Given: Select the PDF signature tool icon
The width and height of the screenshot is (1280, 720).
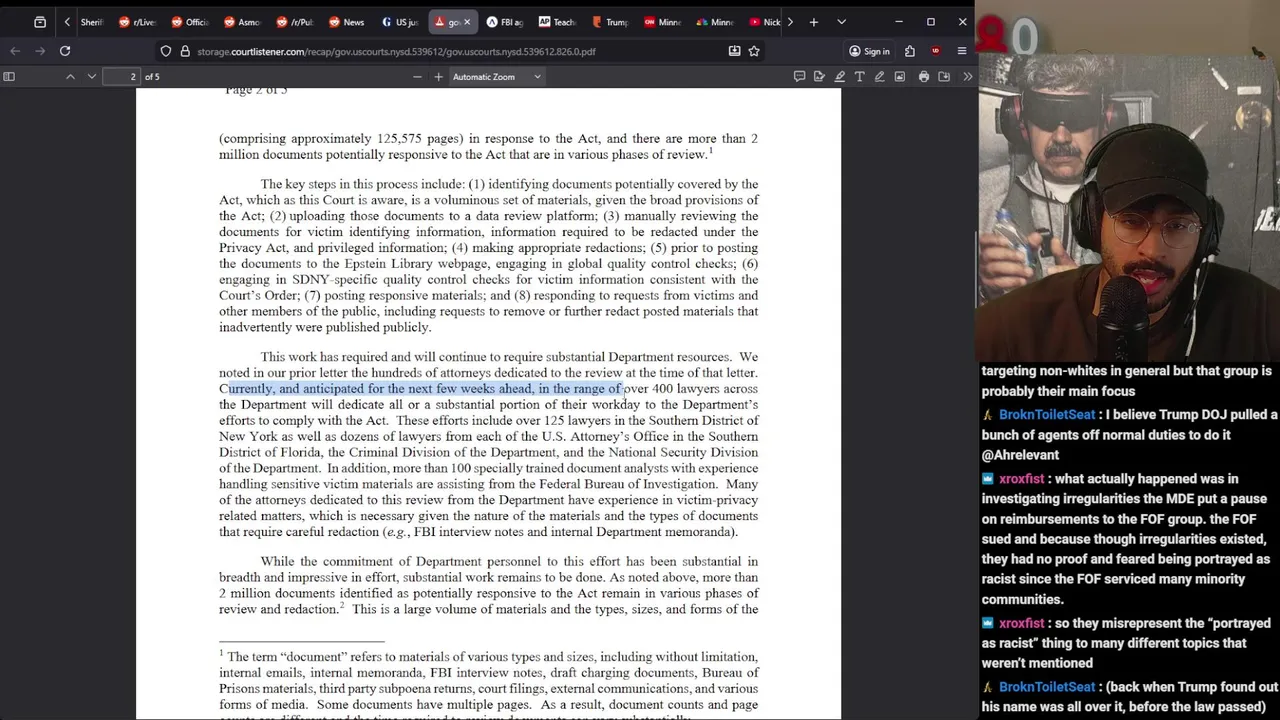Looking at the screenshot, I should (819, 77).
